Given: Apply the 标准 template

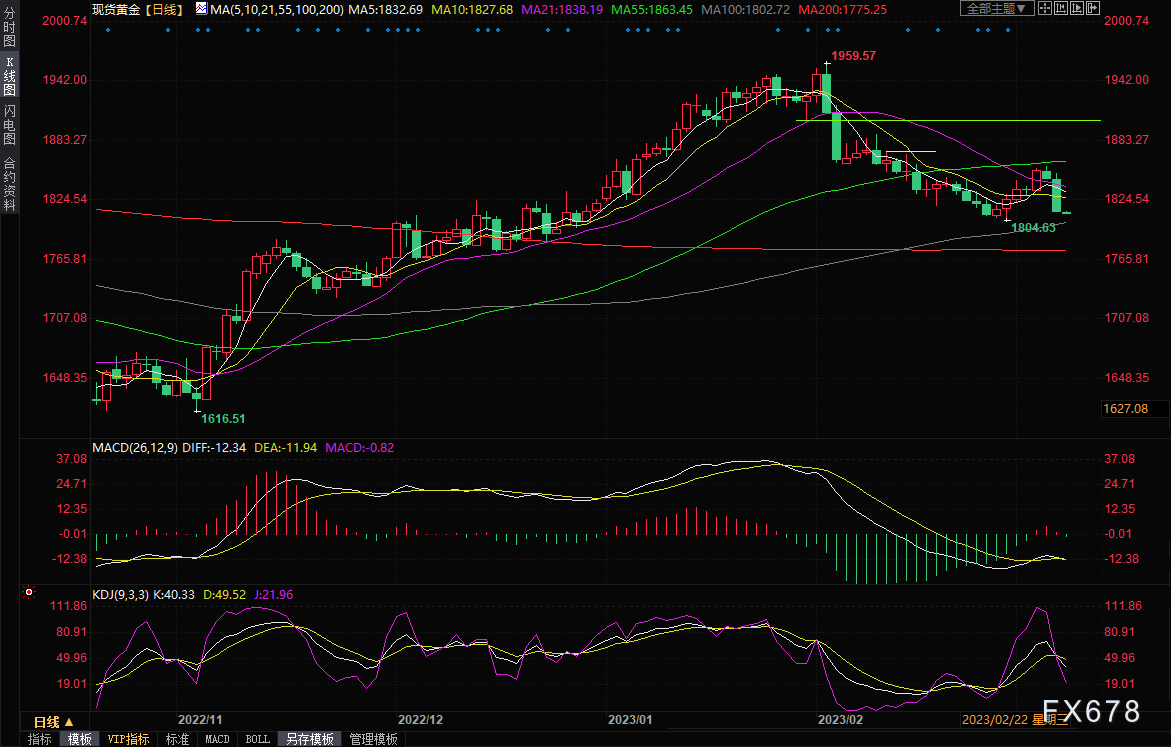Looking at the screenshot, I should 177,739.
